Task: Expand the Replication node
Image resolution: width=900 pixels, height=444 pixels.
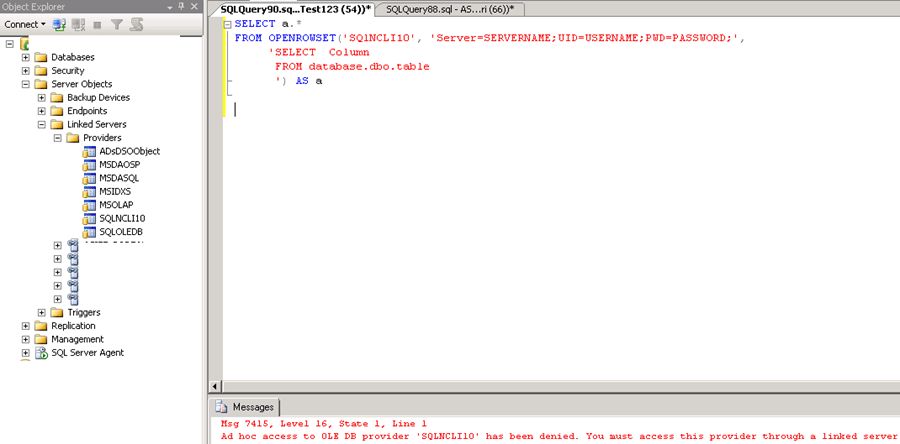Action: click(x=25, y=326)
